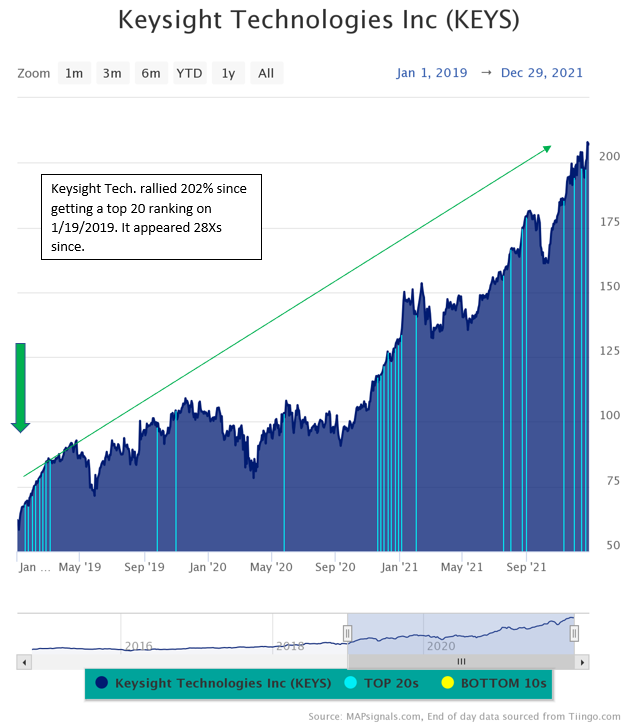
Task: Click the navigator scroll left arrow
Action: click(24, 662)
